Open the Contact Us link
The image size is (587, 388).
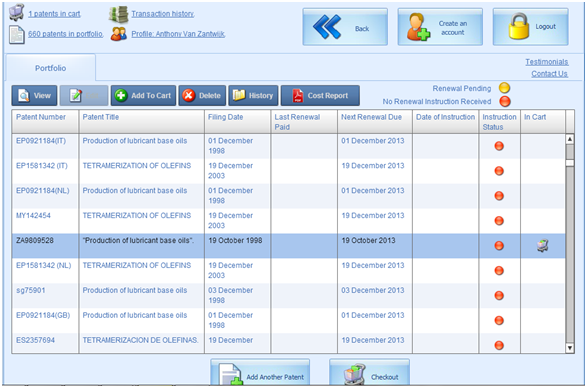click(549, 74)
